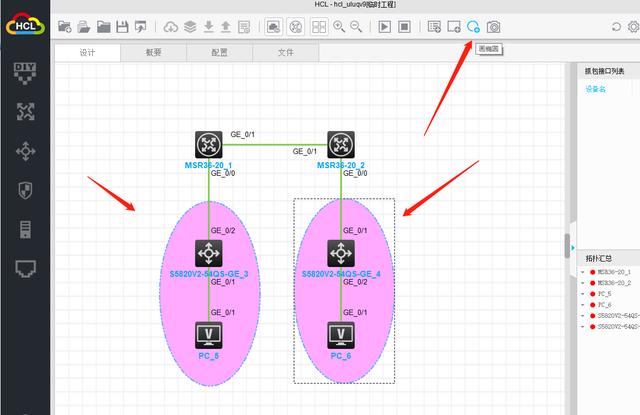The height and width of the screenshot is (415, 640).
Task: Click the upload arrow icon
Action: (226, 27)
